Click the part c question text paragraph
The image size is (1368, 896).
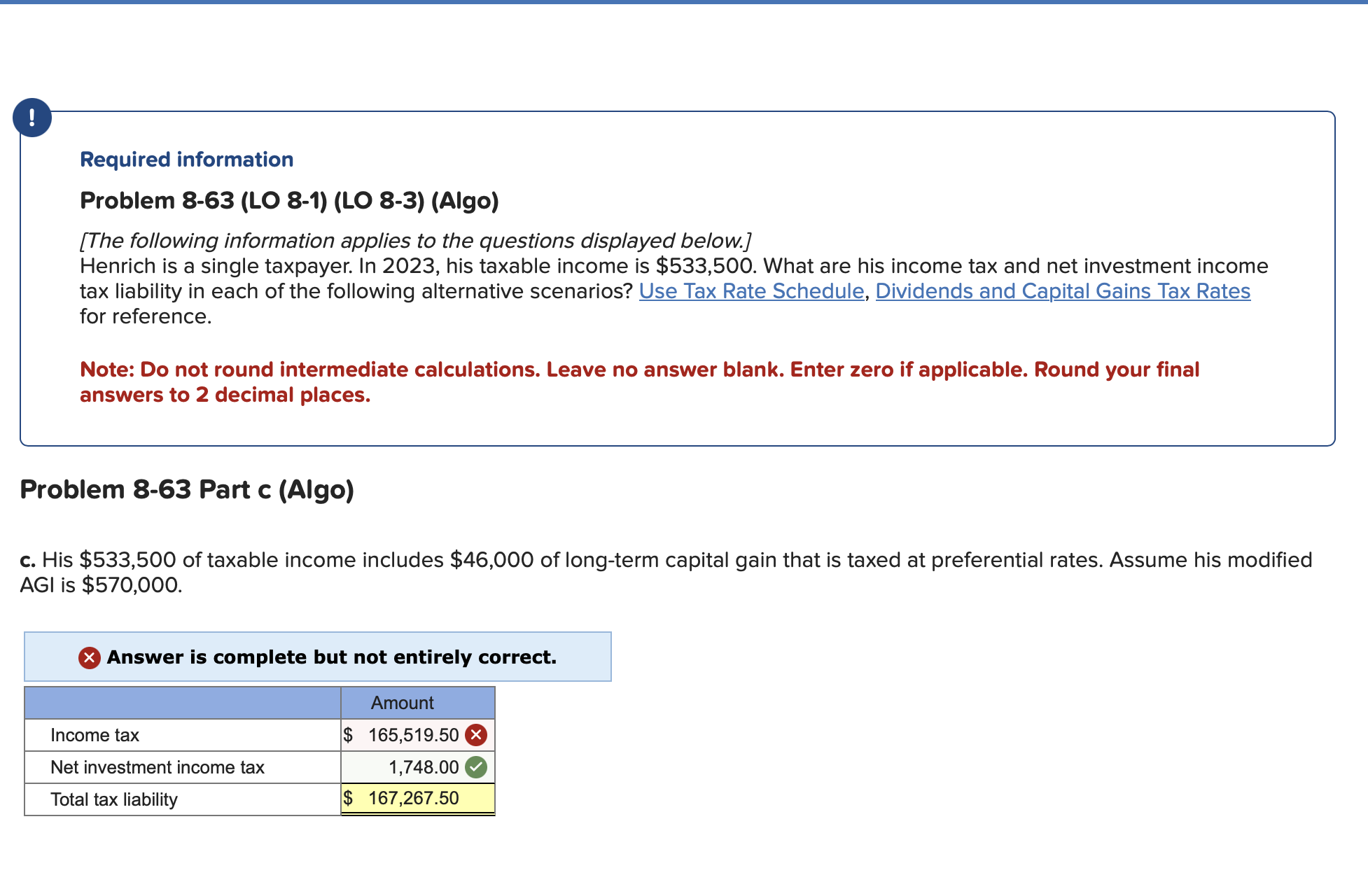point(665,572)
